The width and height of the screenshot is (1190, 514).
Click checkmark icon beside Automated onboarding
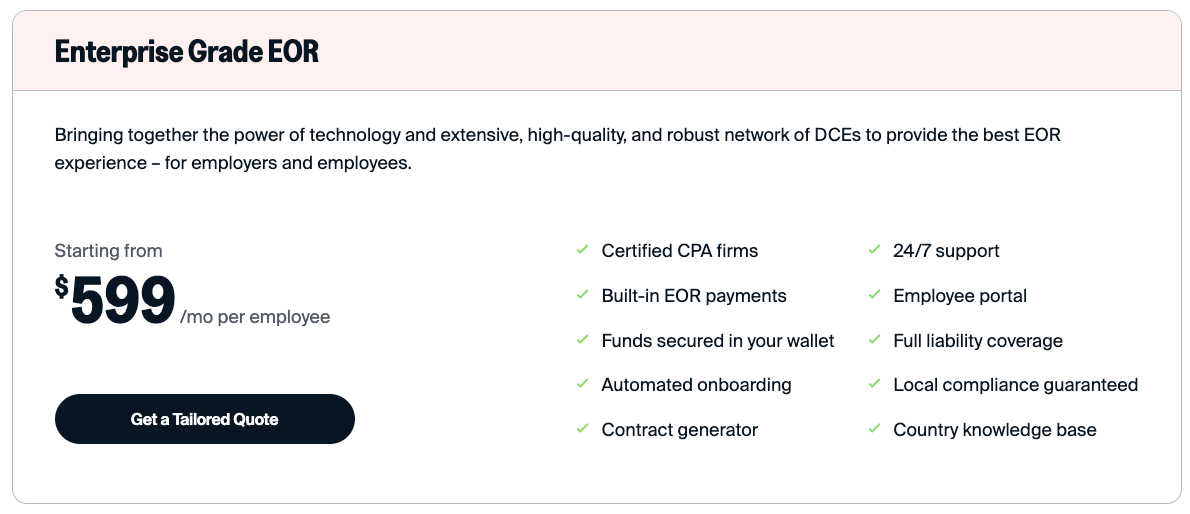[x=582, y=384]
